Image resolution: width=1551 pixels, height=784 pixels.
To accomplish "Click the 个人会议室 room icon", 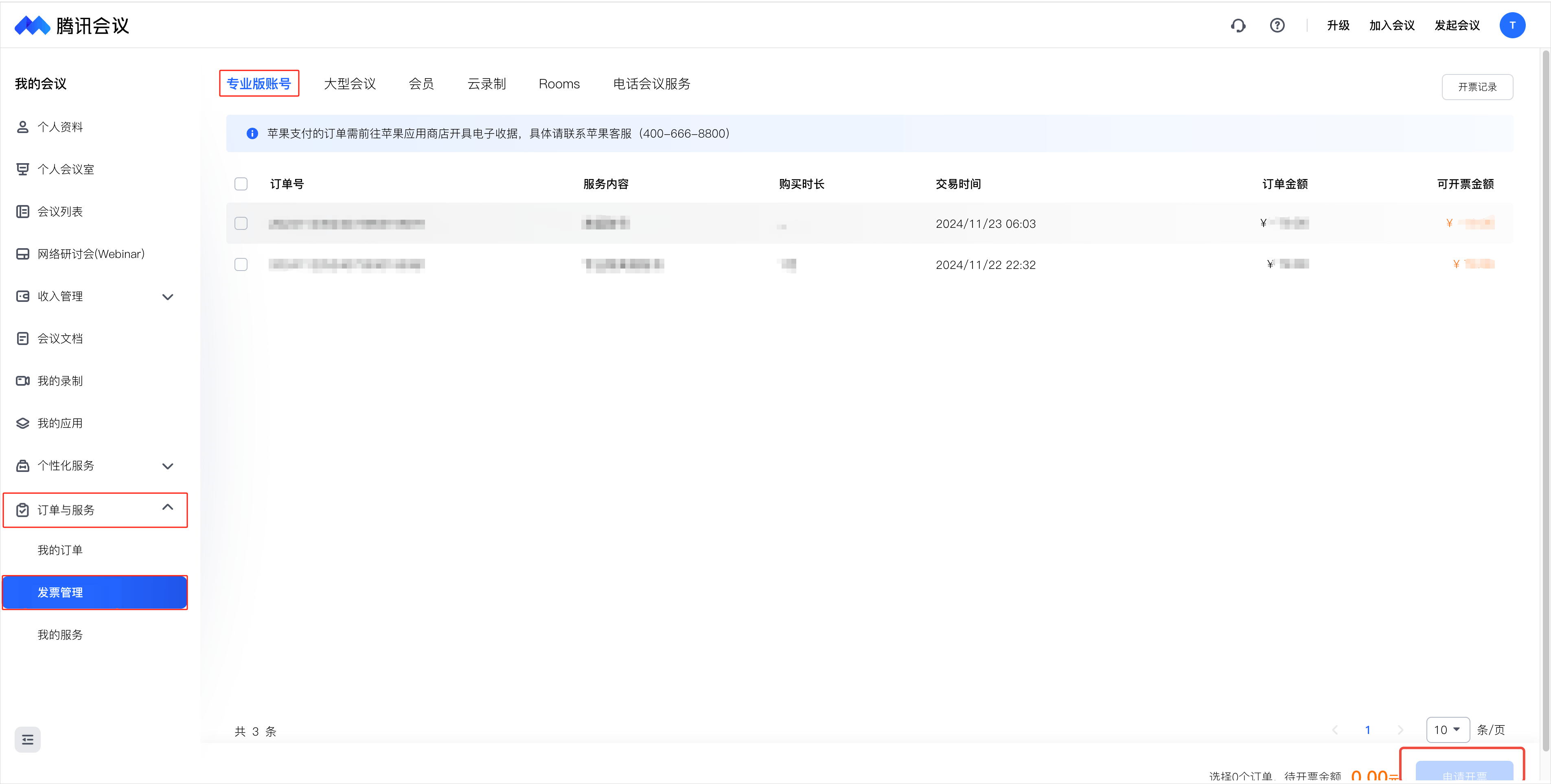I will click(23, 169).
